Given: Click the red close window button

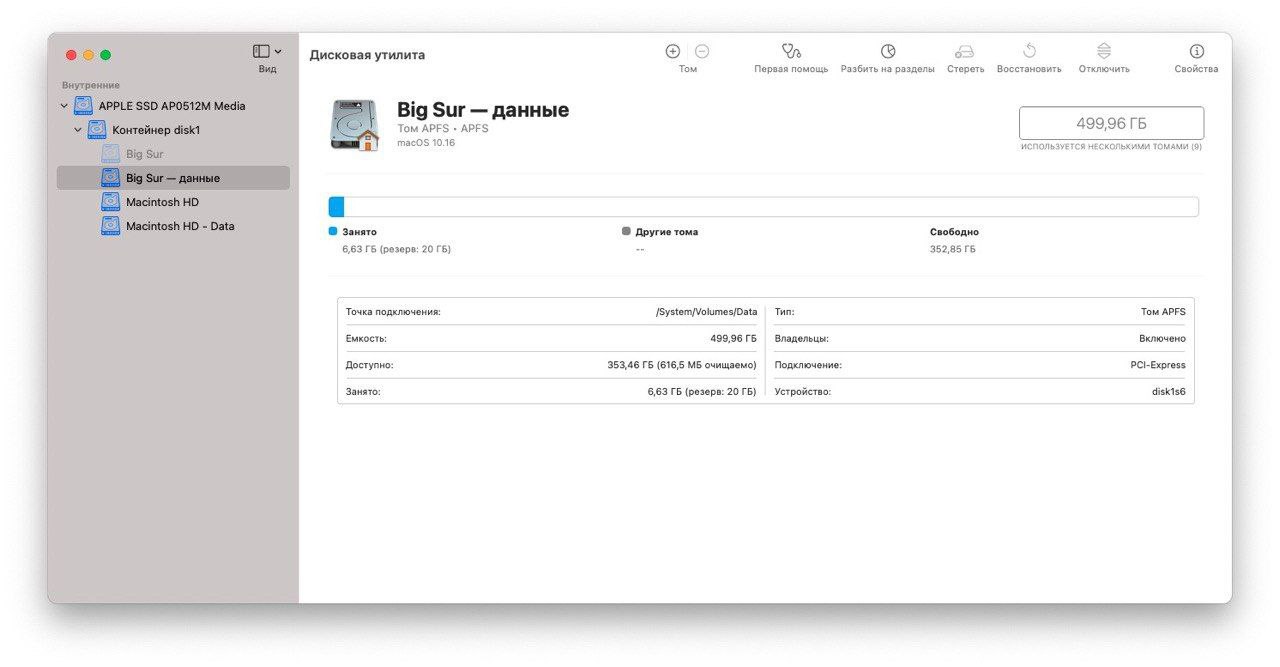Looking at the screenshot, I should click(x=71, y=55).
